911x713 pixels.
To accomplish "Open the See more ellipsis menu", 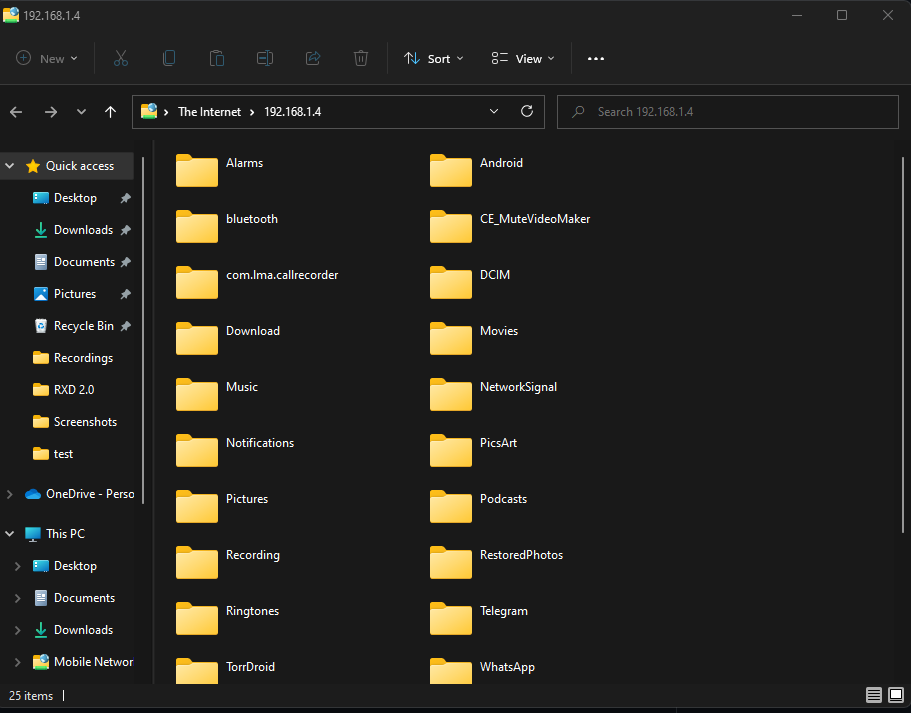I will 596,59.
